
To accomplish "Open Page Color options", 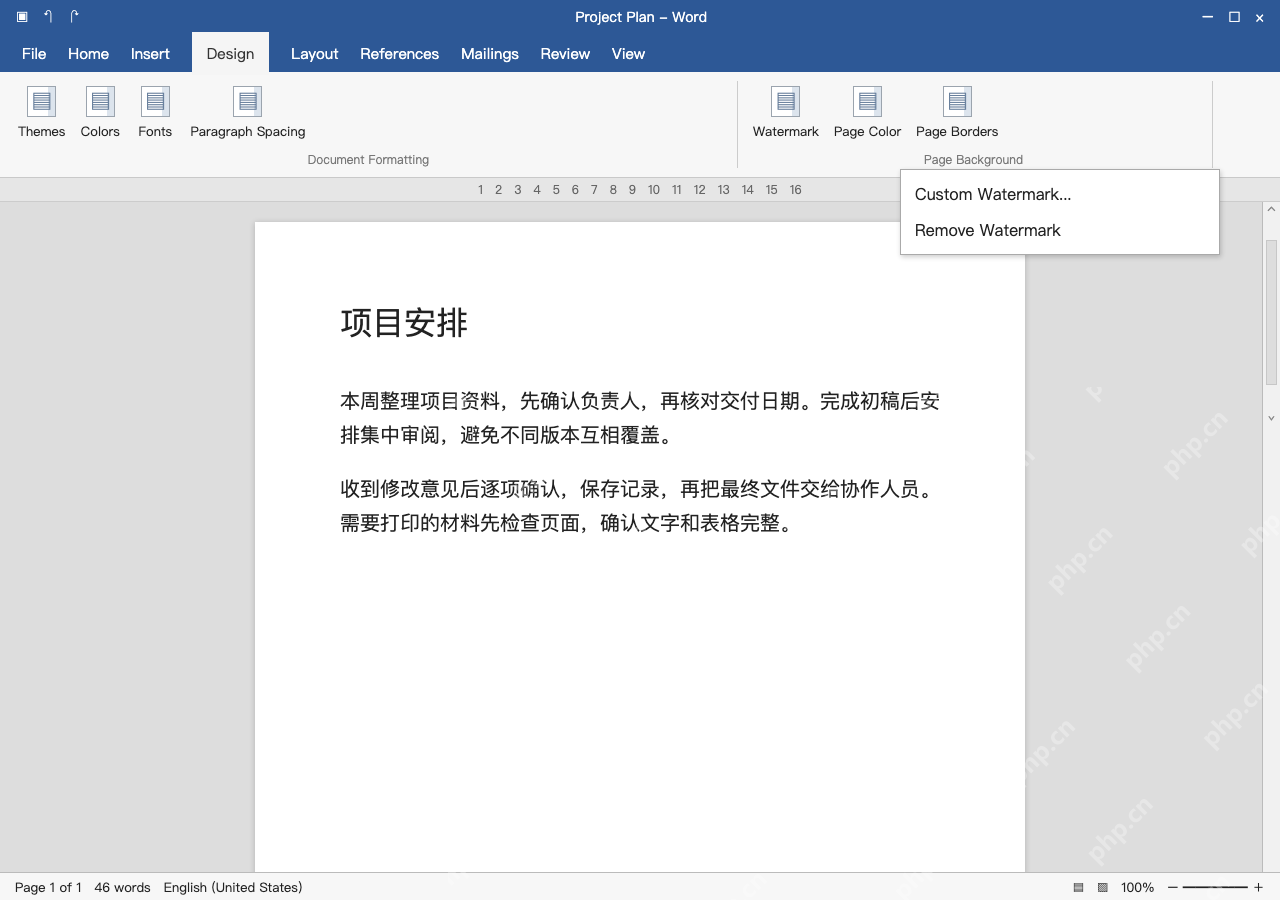I will (x=867, y=112).
